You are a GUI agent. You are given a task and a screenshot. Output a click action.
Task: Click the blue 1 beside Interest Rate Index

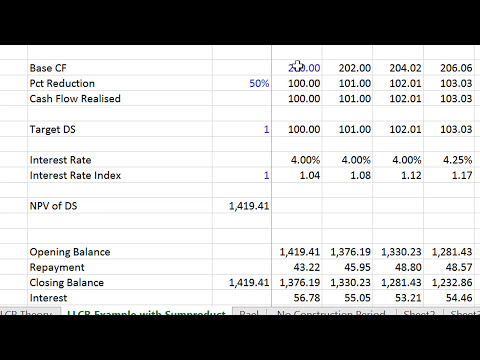pos(242,175)
